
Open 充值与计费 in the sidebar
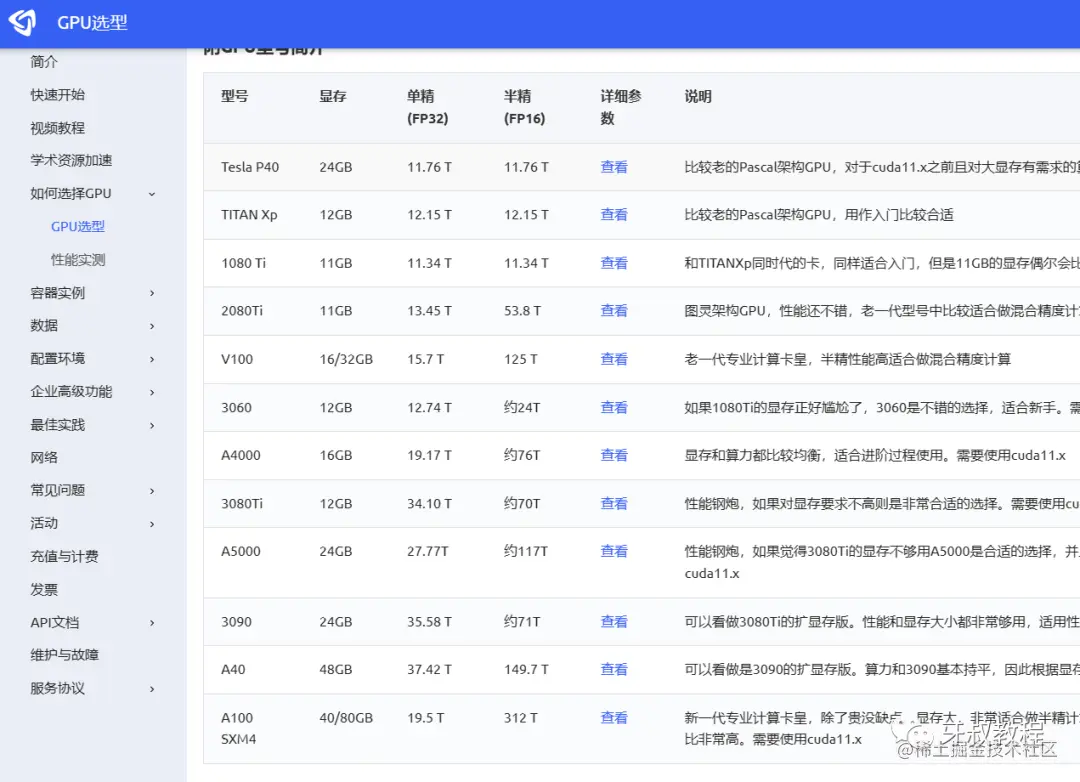(x=65, y=556)
